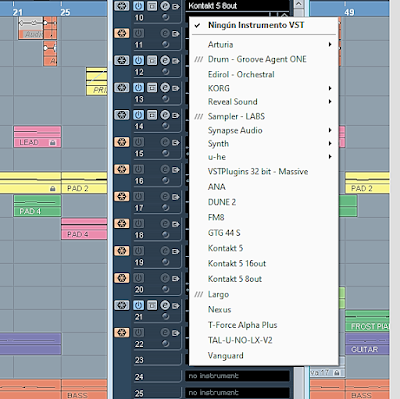This screenshot has height=399, width=400.
Task: Open the instrument editor for slot 13
Action: coord(165,88)
